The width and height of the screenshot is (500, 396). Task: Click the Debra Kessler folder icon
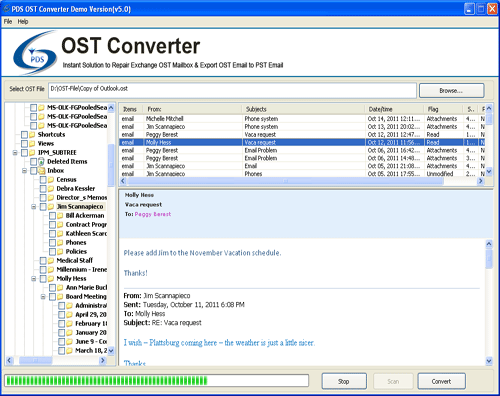tap(51, 189)
